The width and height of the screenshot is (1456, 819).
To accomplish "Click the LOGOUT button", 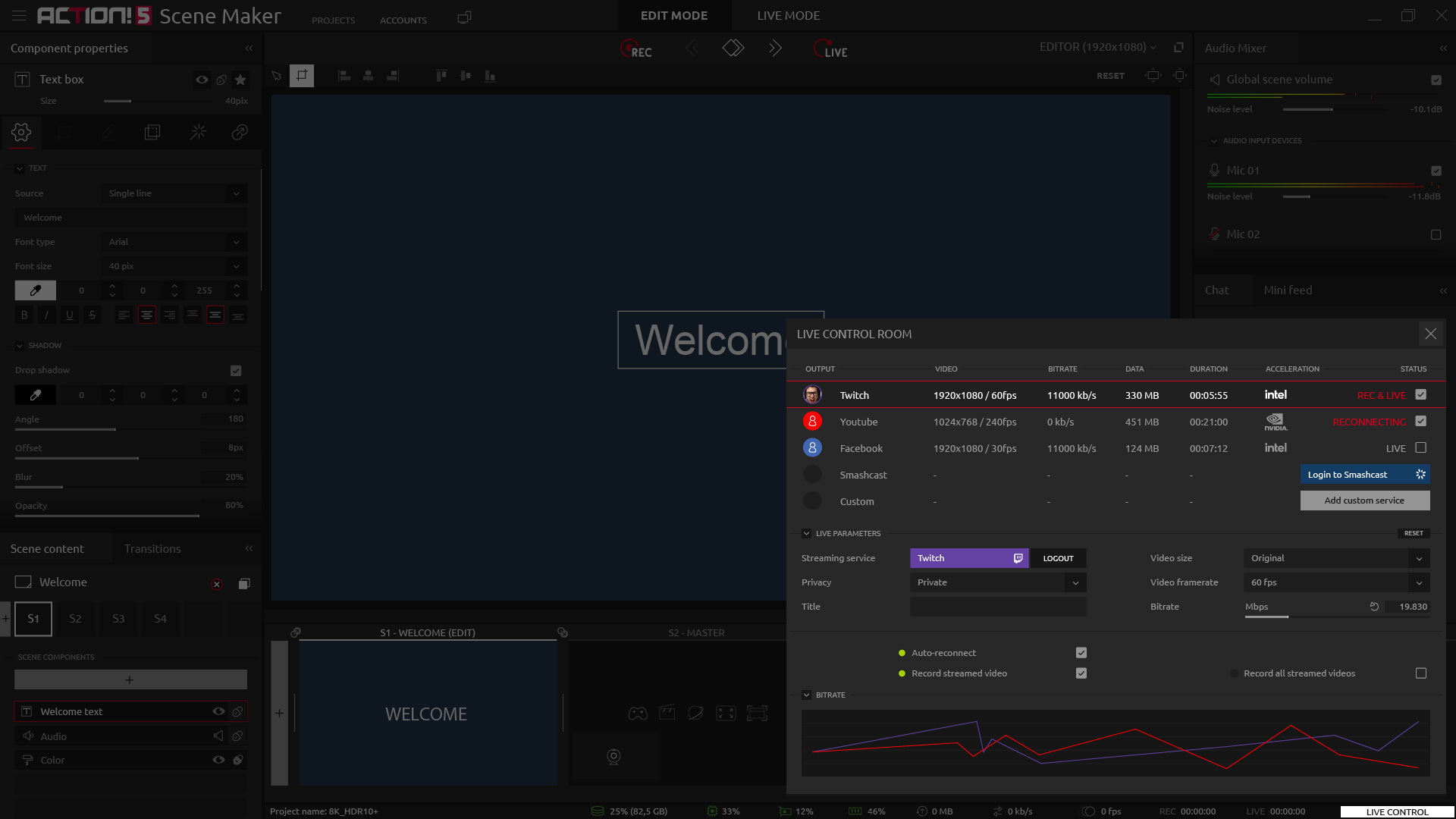I will 1058,558.
